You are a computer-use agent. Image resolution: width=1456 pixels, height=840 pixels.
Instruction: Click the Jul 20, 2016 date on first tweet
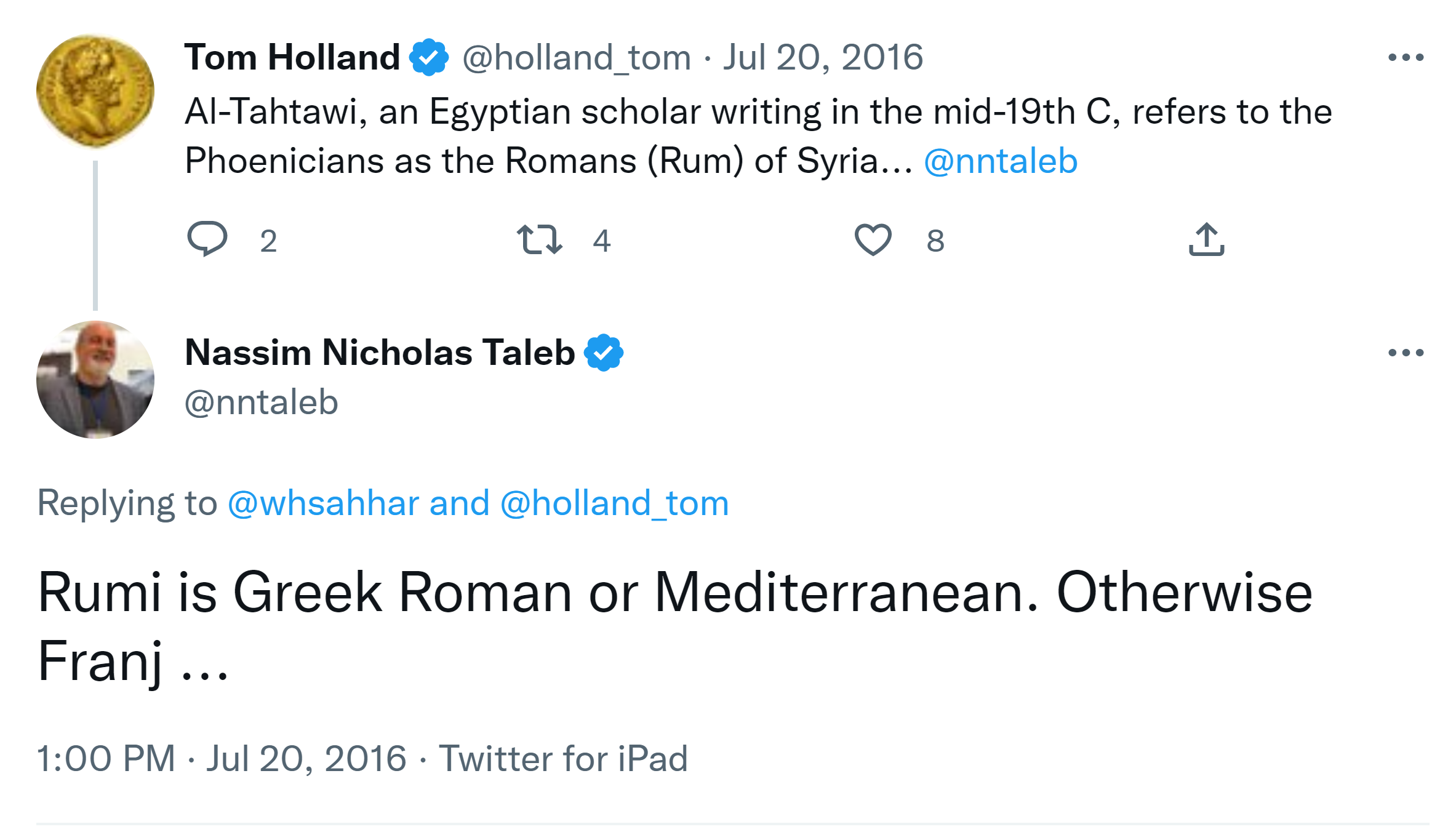point(823,58)
